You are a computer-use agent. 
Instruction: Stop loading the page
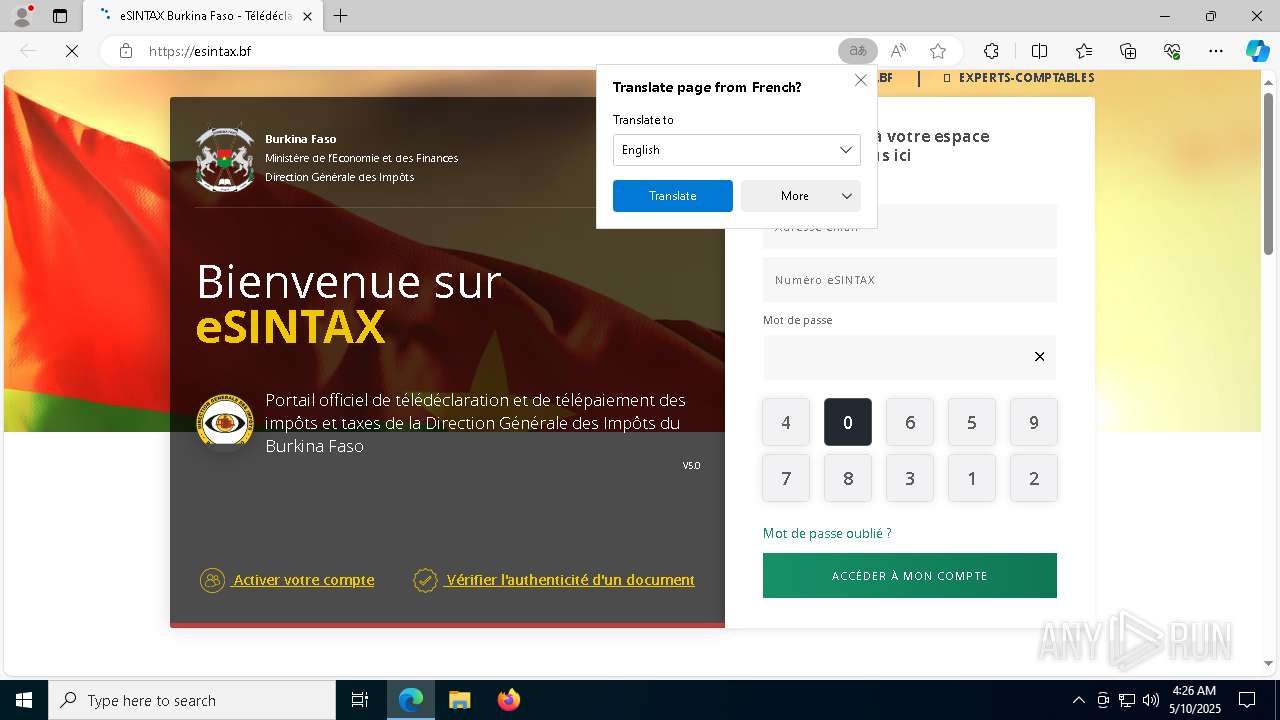[x=72, y=51]
